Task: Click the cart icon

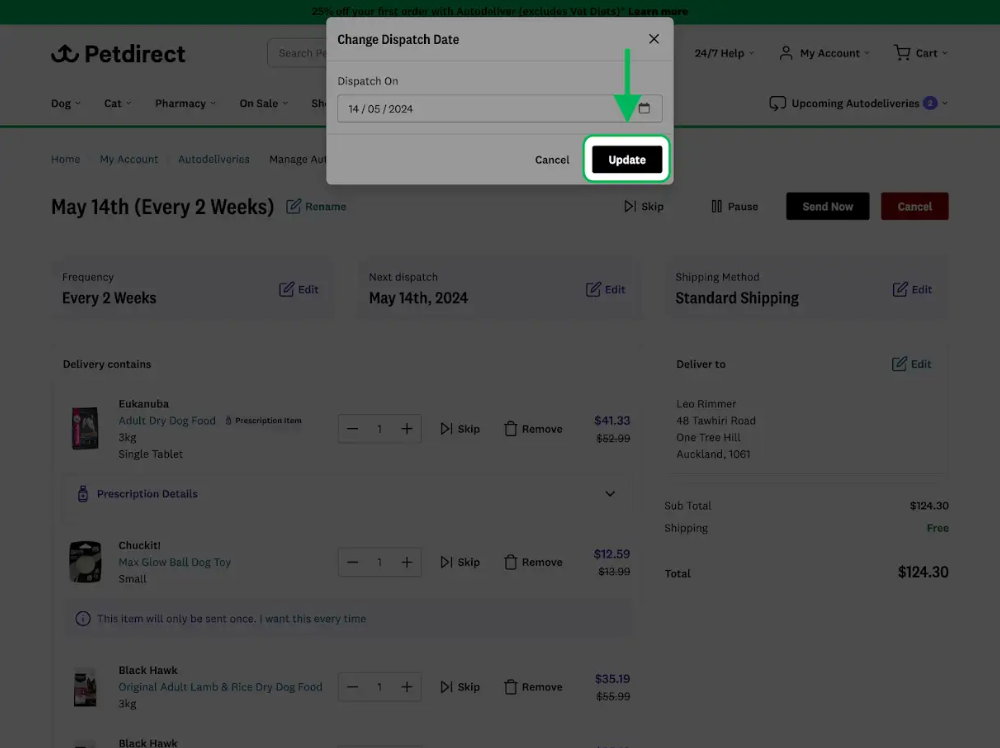Action: [x=902, y=52]
